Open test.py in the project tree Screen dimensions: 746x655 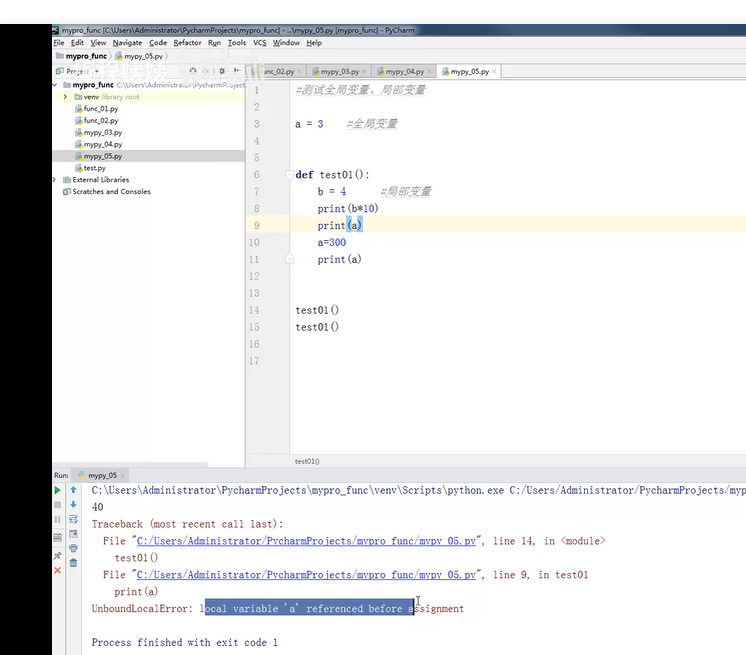90,168
